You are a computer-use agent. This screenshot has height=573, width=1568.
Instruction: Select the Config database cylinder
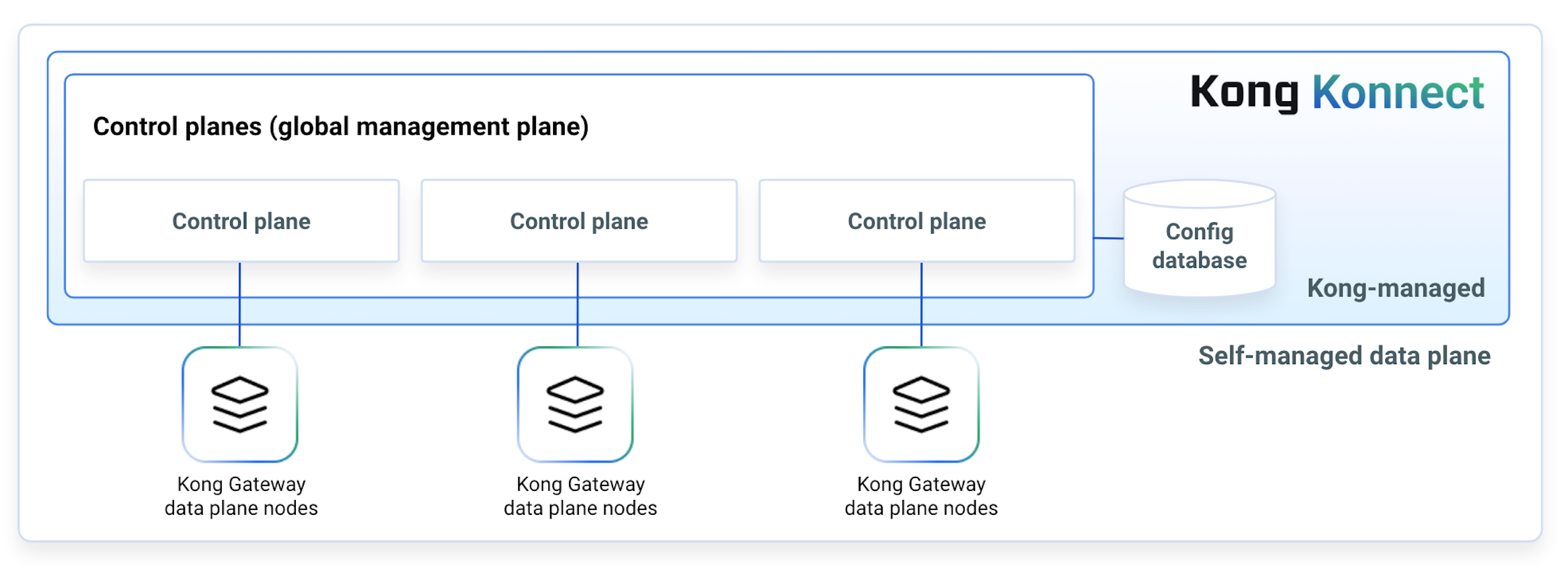(x=1199, y=239)
